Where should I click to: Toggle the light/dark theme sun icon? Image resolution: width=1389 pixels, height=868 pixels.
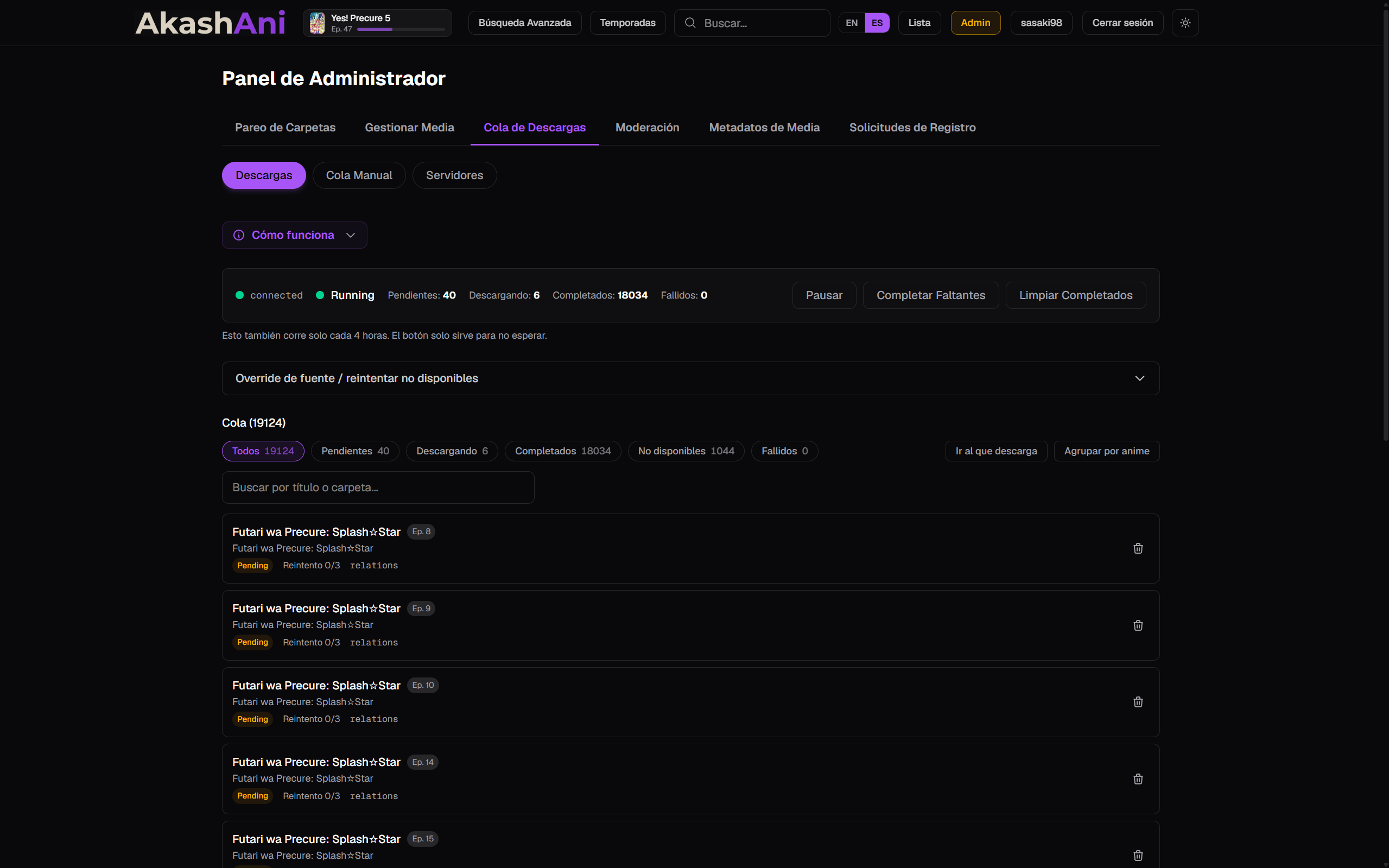tap(1185, 23)
